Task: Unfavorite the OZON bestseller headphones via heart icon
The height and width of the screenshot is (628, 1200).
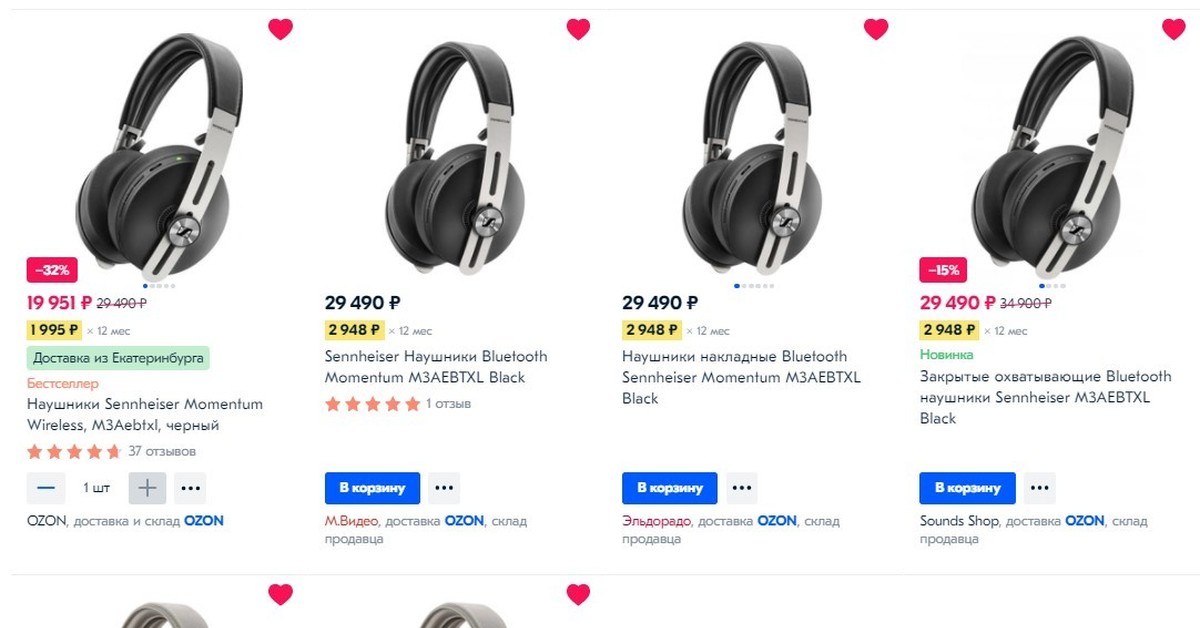Action: 280,29
